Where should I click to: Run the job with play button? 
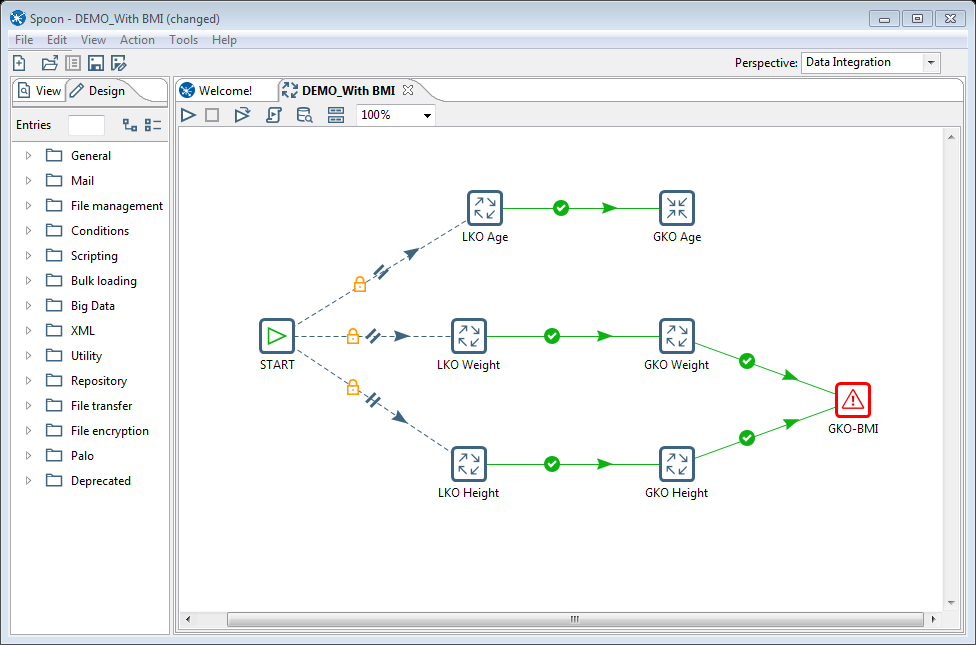coord(188,115)
